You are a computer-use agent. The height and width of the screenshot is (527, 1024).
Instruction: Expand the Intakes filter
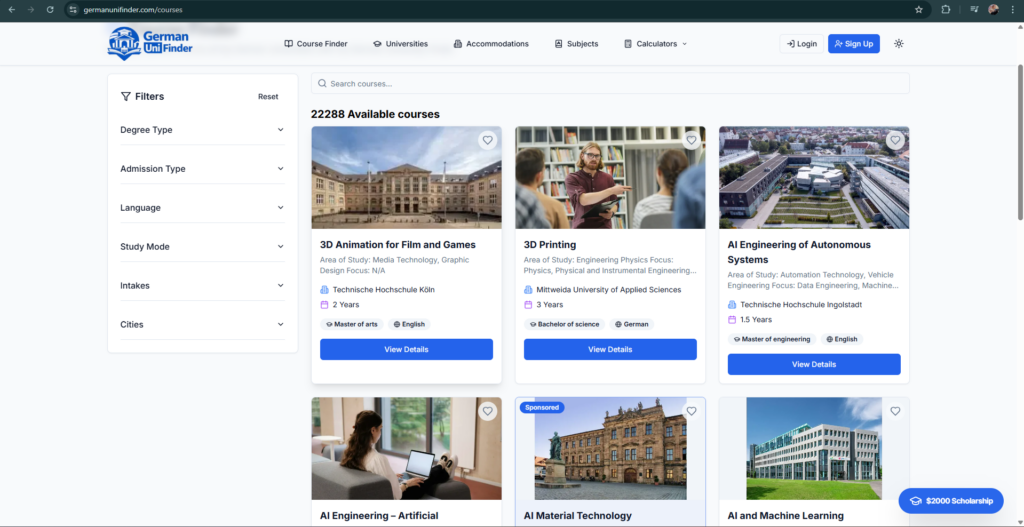tap(202, 285)
